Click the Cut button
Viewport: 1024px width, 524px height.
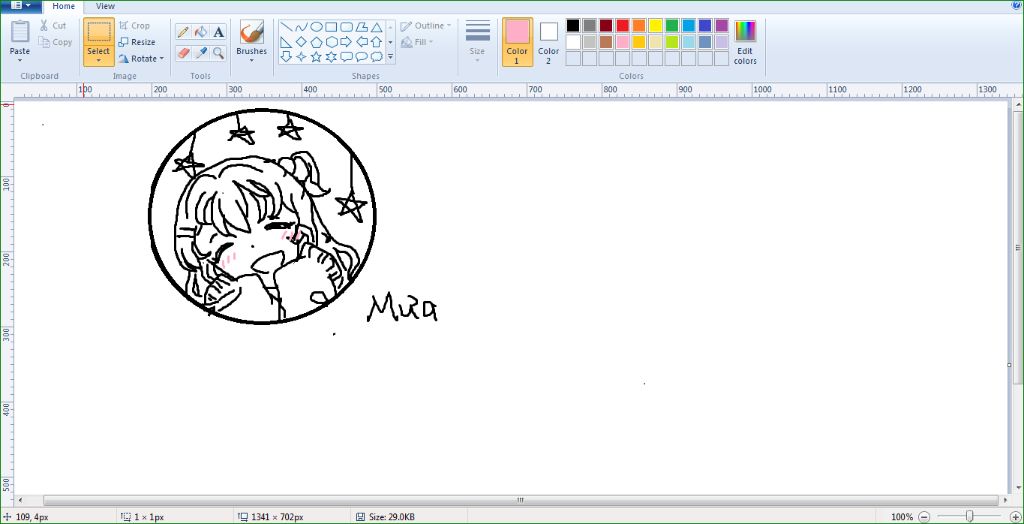53,25
